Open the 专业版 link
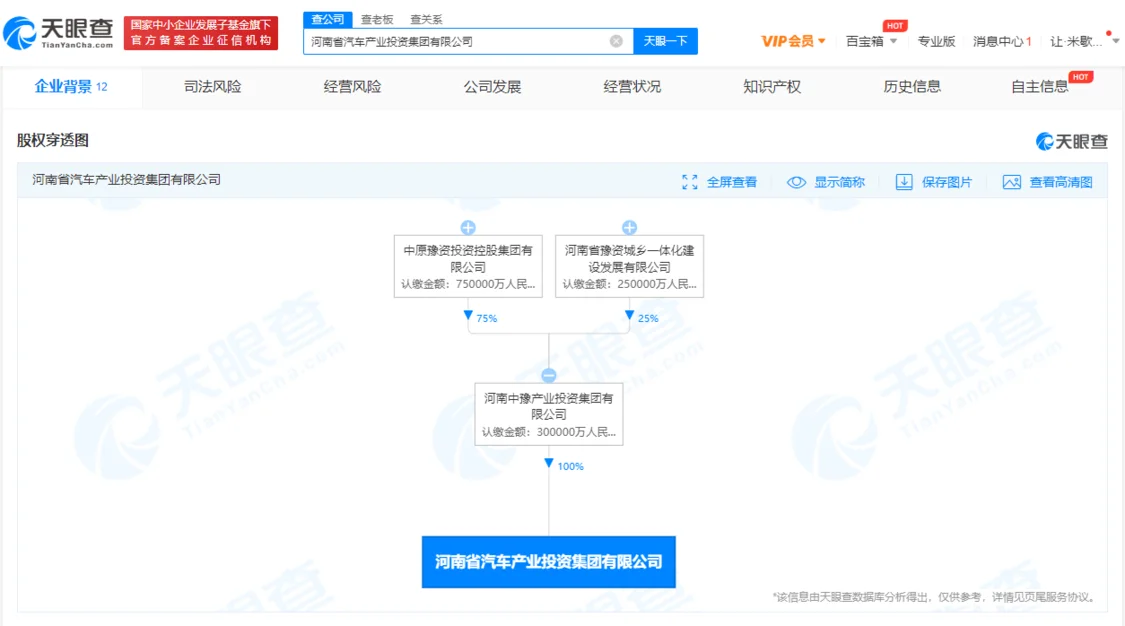Viewport: 1125px width, 626px height. (936, 42)
